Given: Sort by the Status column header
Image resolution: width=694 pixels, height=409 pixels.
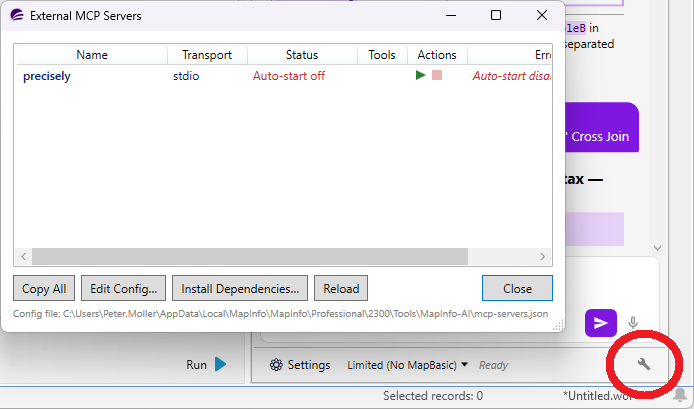Looking at the screenshot, I should pyautogui.click(x=302, y=55).
